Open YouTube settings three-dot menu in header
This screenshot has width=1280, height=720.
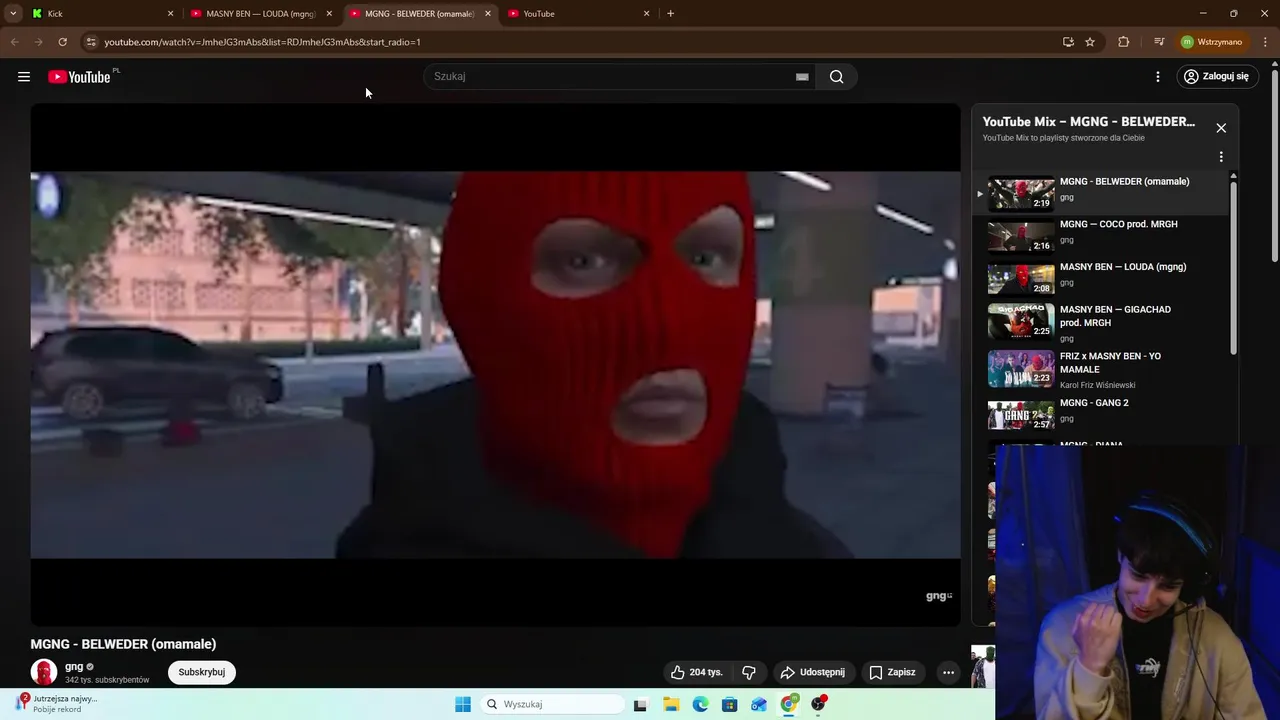[1158, 77]
